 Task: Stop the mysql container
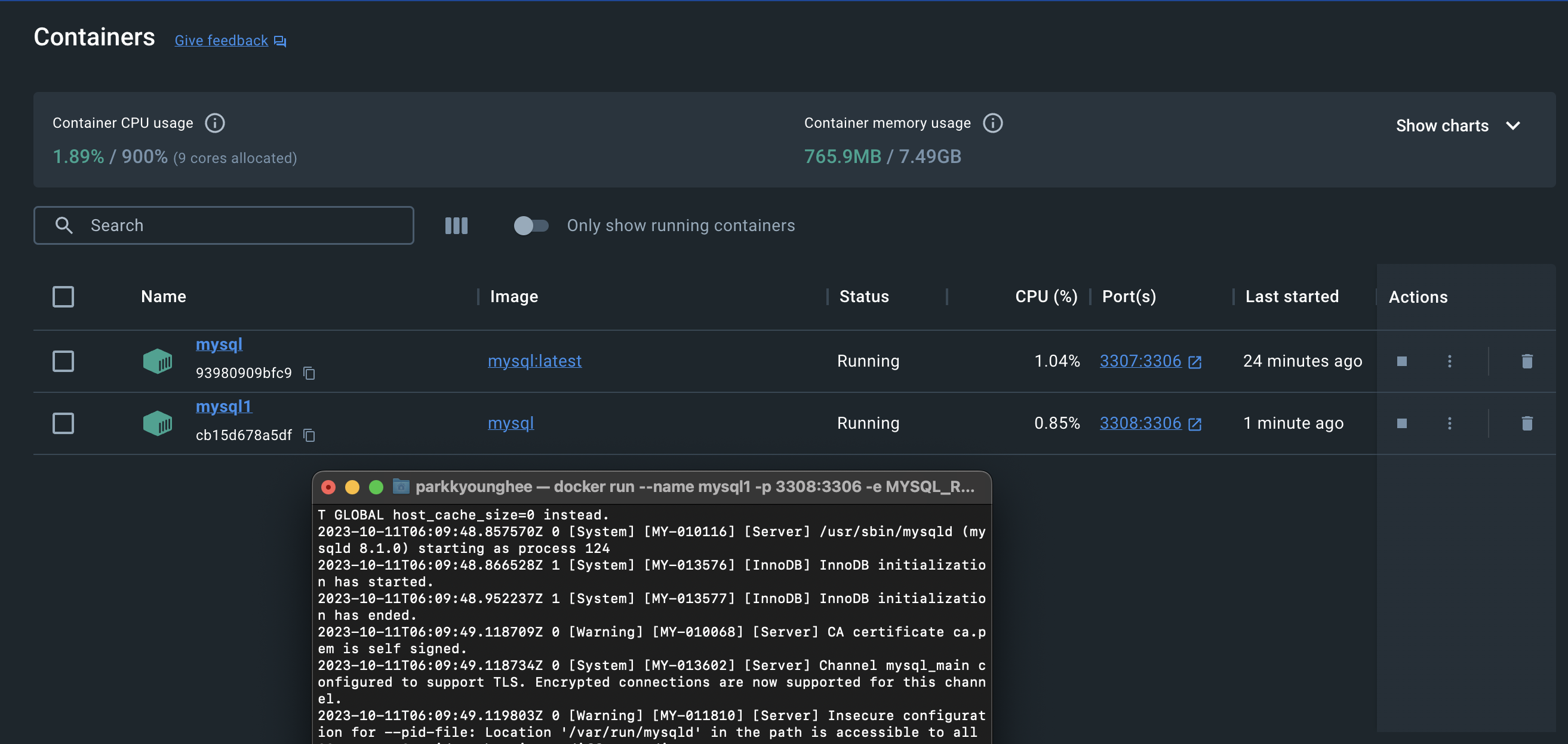click(x=1402, y=361)
